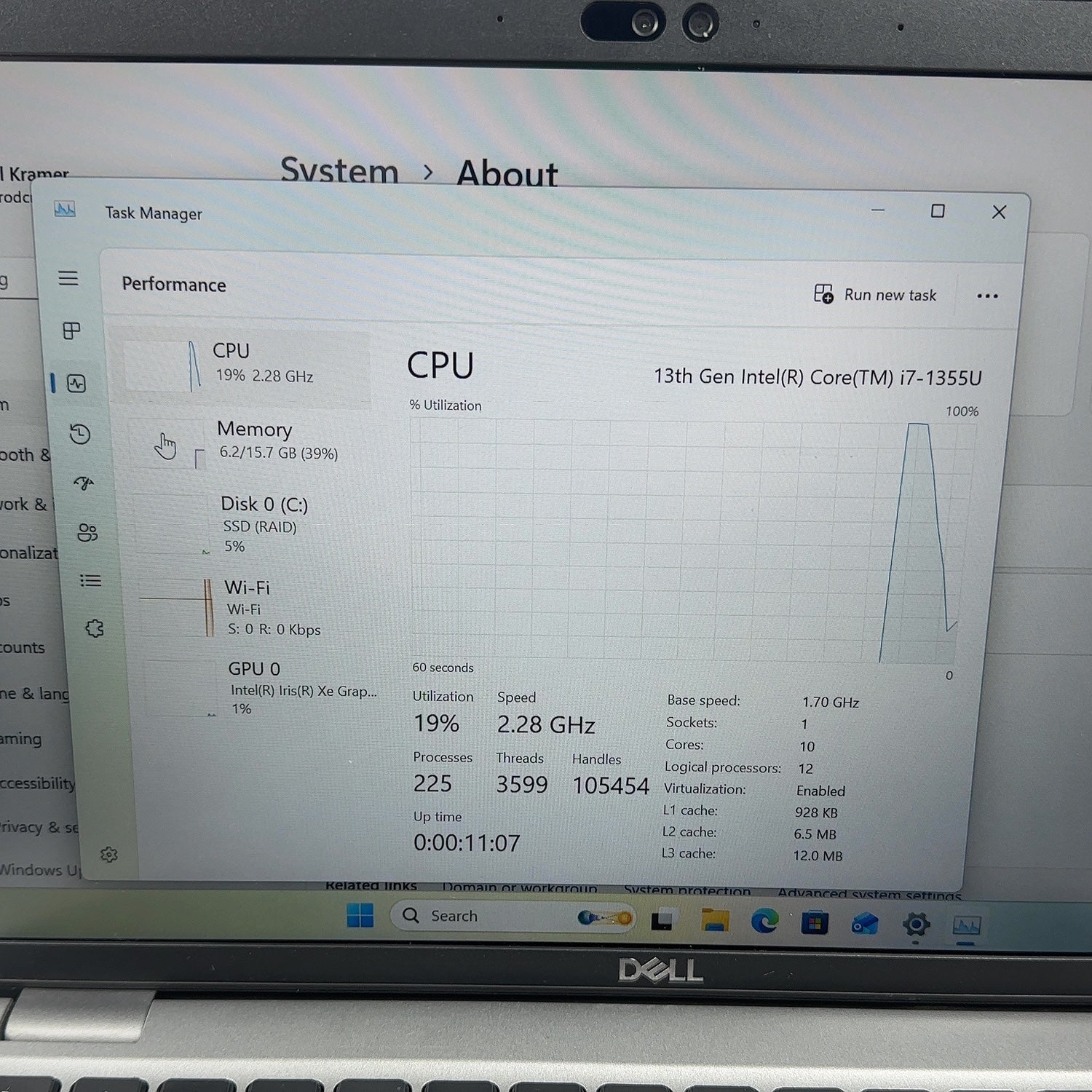Open the Details page icon

coord(90,580)
